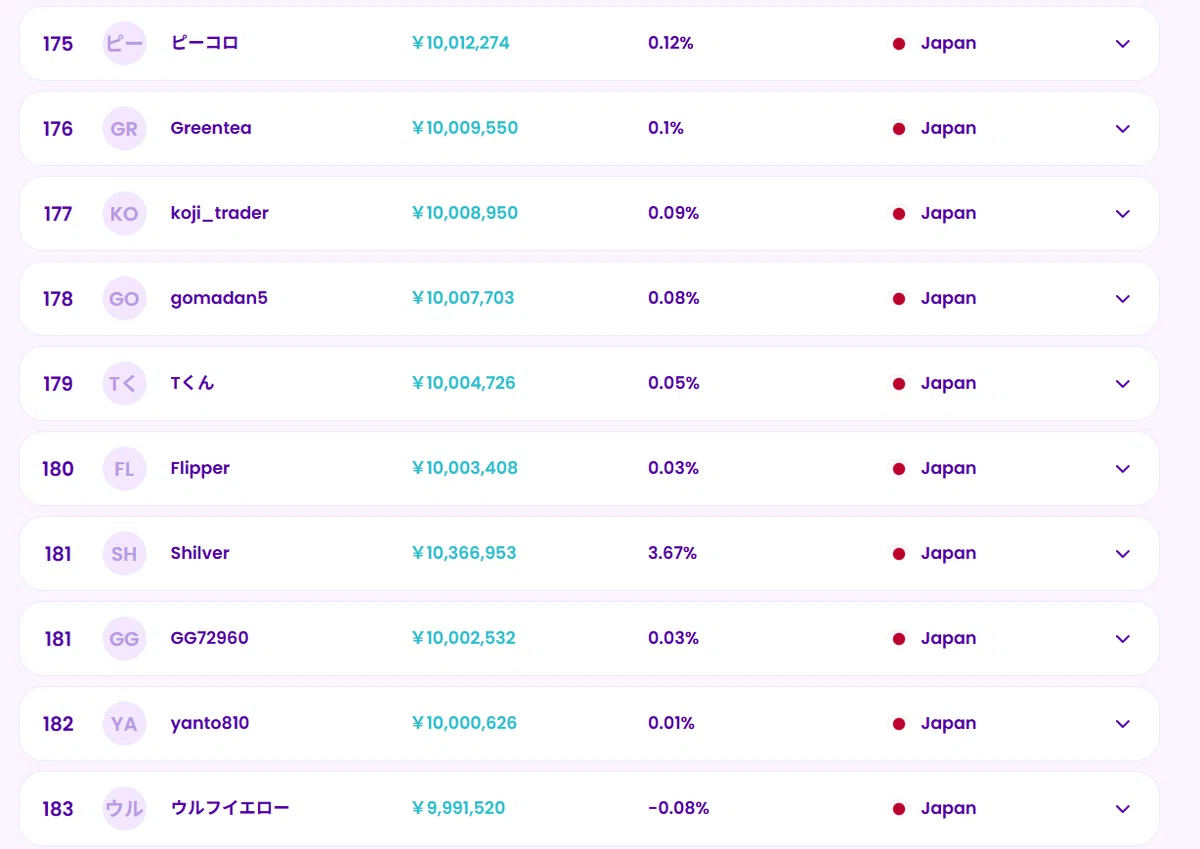1200x849 pixels.
Task: Click the GR avatar icon for Greentea
Action: [x=124, y=129]
